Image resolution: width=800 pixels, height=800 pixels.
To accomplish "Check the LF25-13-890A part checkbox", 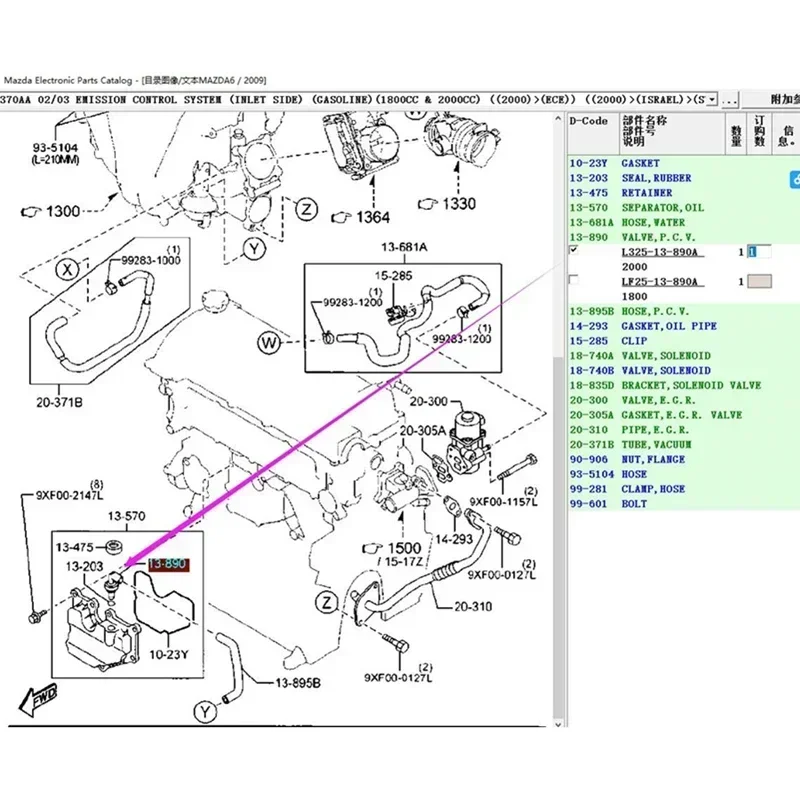I will coord(574,280).
